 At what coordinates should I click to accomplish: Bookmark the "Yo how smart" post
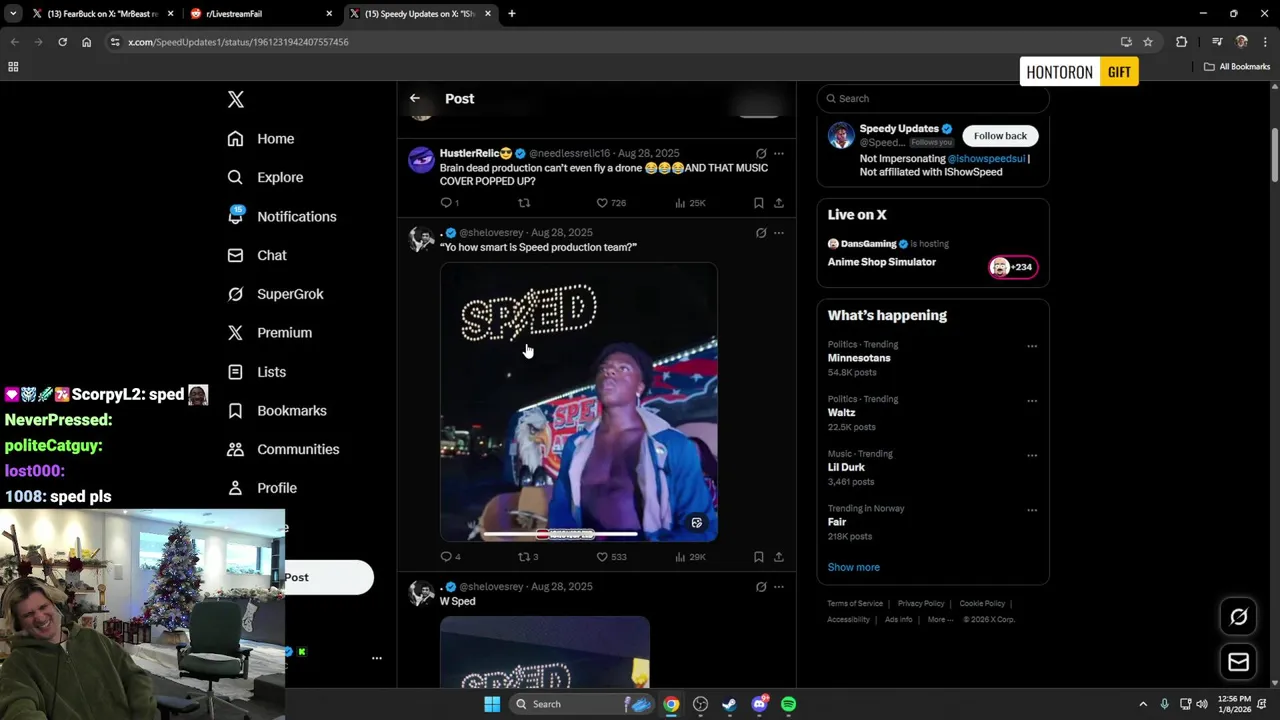click(x=759, y=557)
